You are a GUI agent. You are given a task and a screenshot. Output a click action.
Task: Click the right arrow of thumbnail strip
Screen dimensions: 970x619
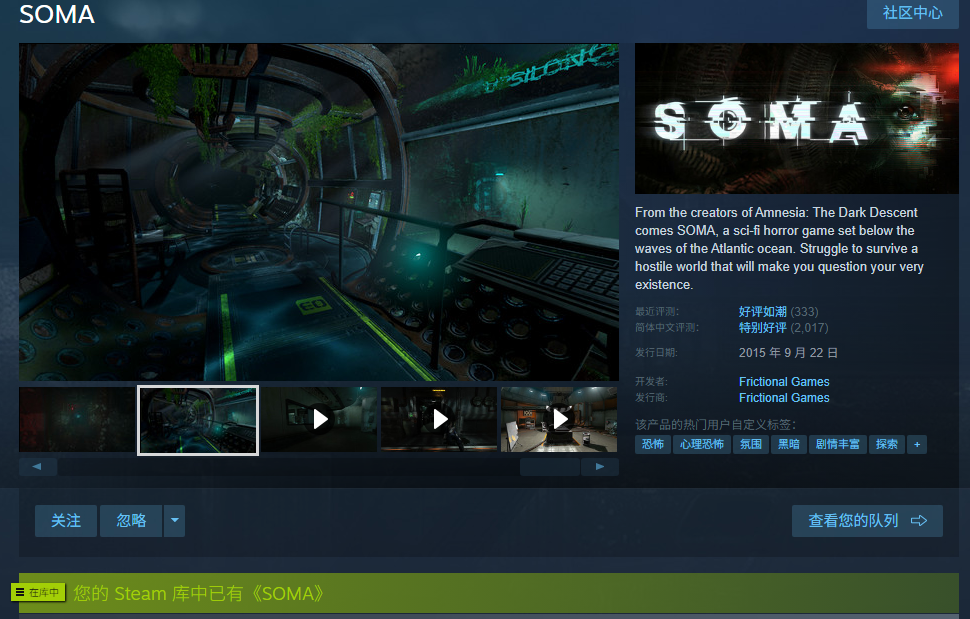tap(599, 467)
